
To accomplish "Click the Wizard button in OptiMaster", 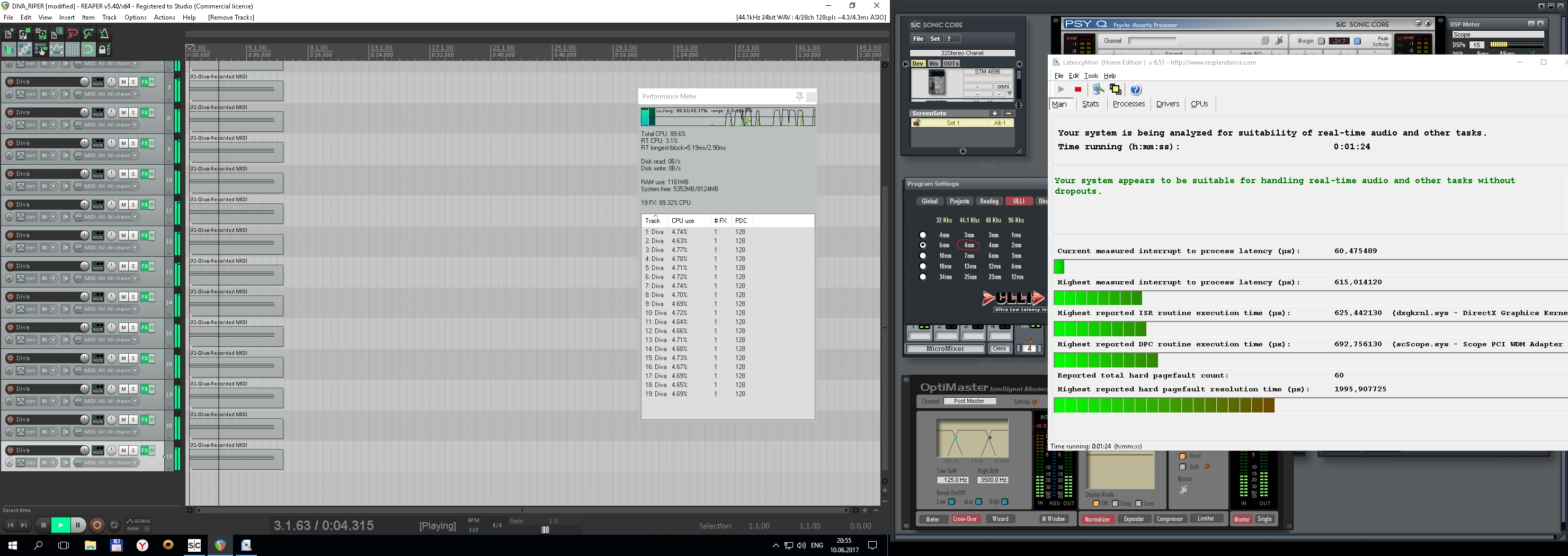I will tap(1000, 519).
